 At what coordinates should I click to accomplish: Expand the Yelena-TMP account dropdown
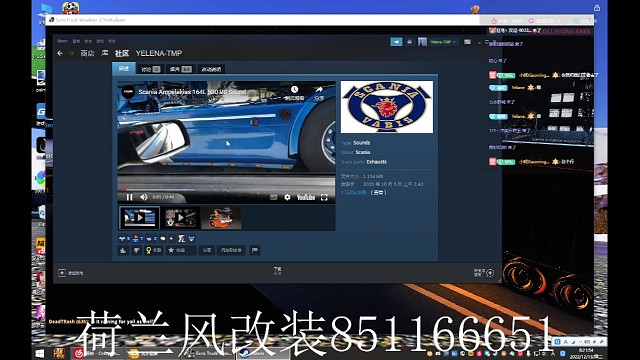[x=442, y=42]
